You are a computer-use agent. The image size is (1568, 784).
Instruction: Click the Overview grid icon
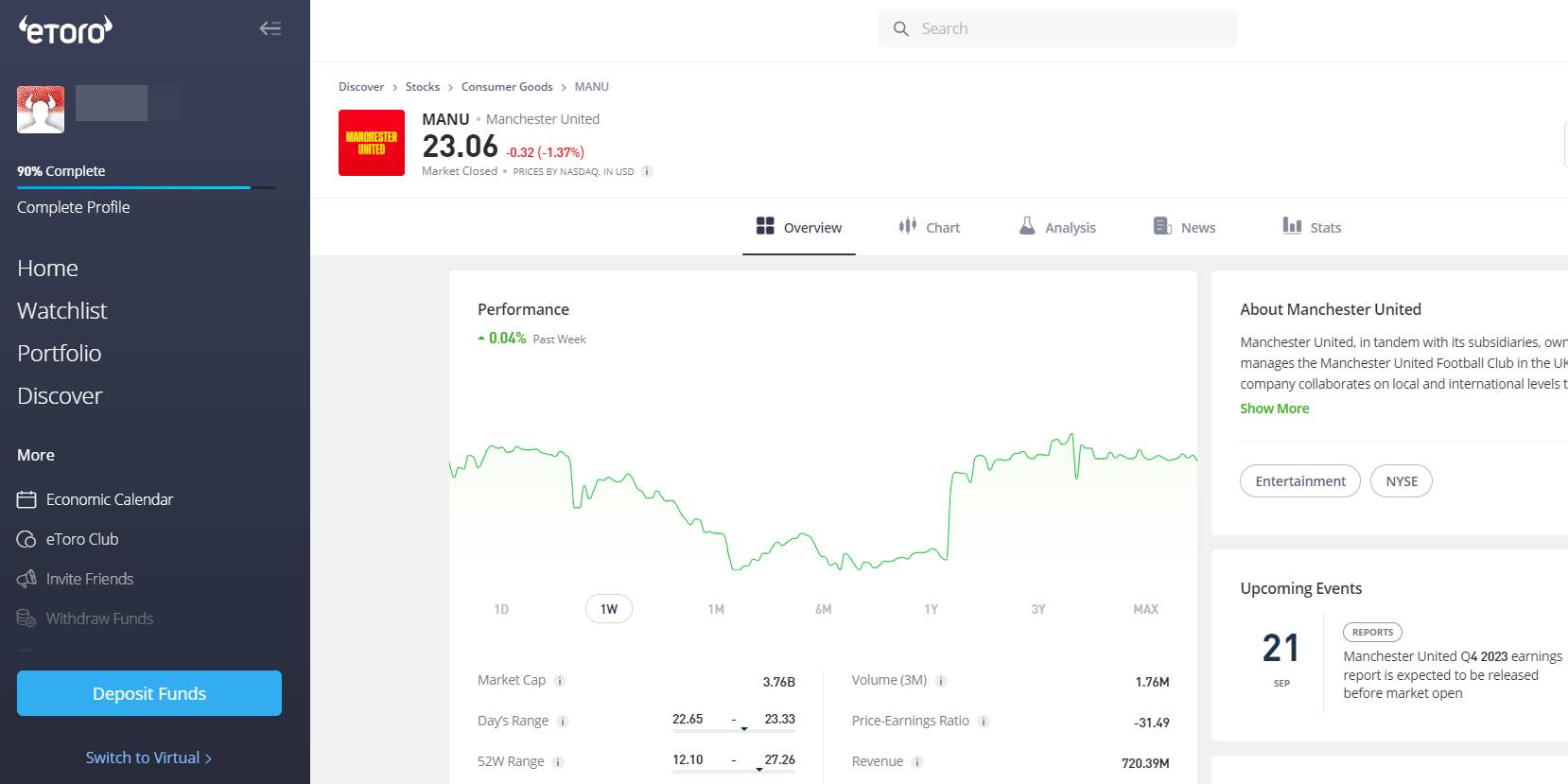(x=765, y=225)
